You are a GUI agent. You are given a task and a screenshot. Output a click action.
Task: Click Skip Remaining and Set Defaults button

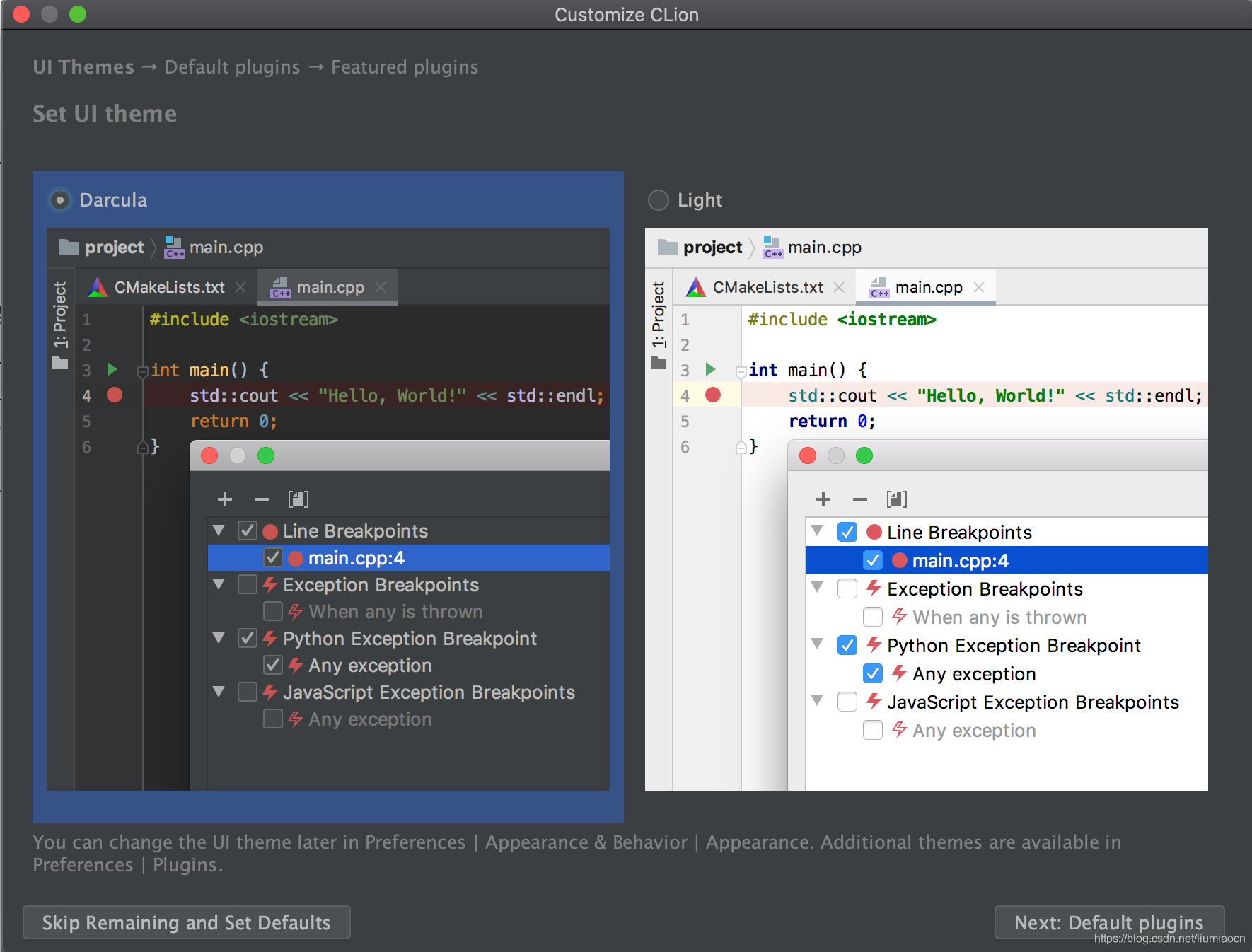(187, 922)
